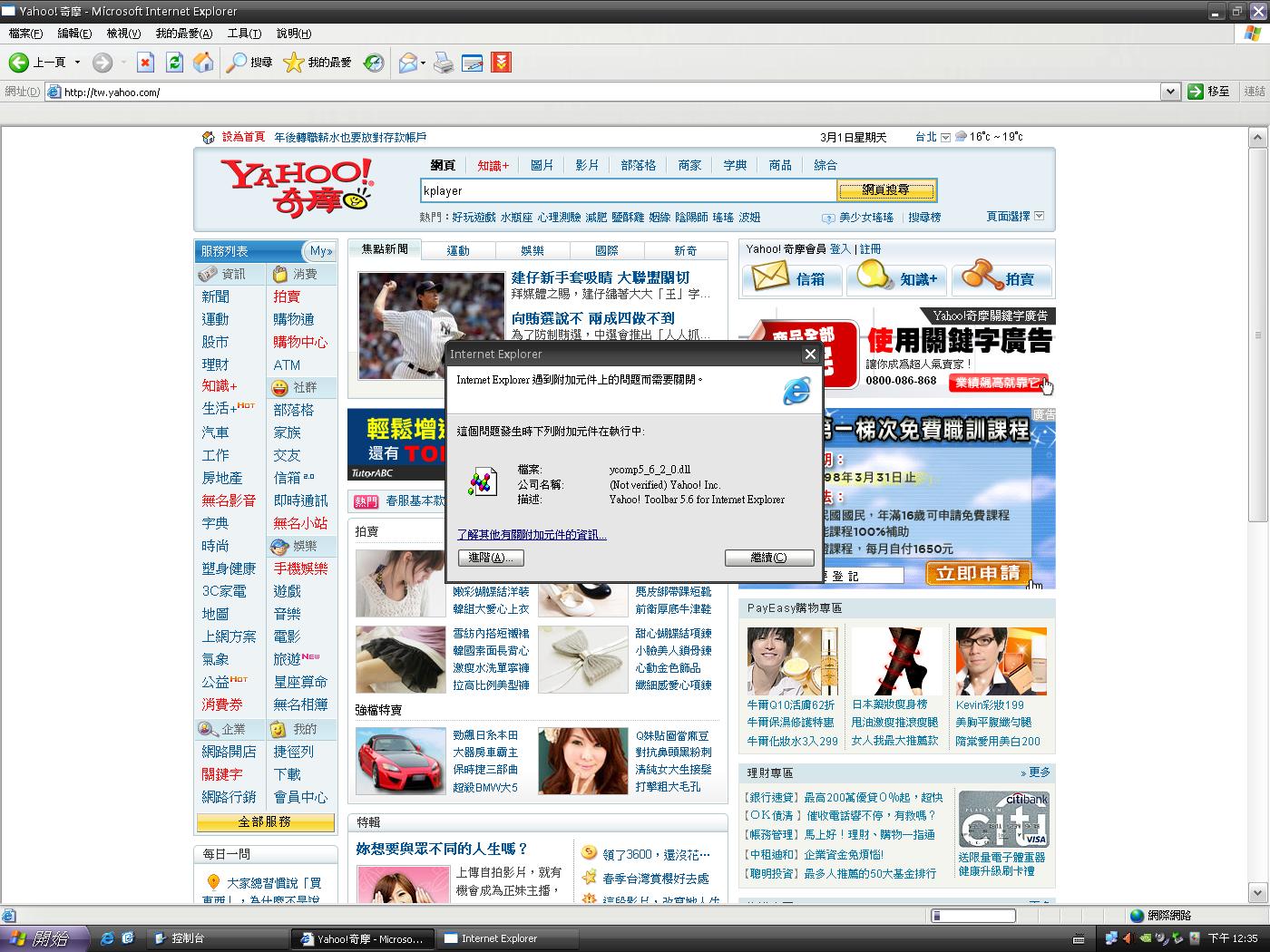1270x952 pixels.
Task: Click the Print toolbar icon
Action: point(444,63)
